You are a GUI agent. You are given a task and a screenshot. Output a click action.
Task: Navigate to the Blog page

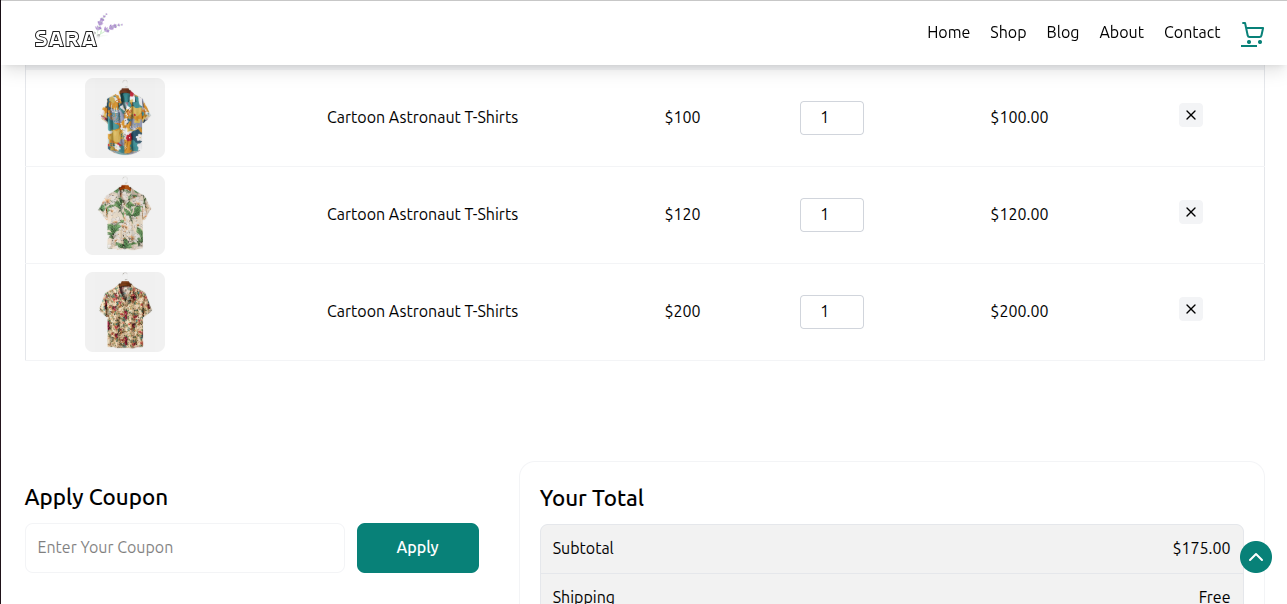coord(1063,32)
